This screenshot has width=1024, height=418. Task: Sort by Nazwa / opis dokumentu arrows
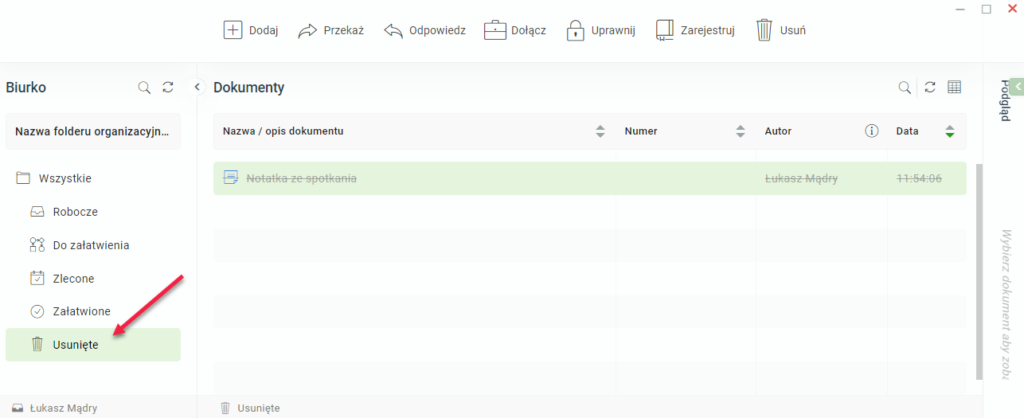[x=600, y=131]
